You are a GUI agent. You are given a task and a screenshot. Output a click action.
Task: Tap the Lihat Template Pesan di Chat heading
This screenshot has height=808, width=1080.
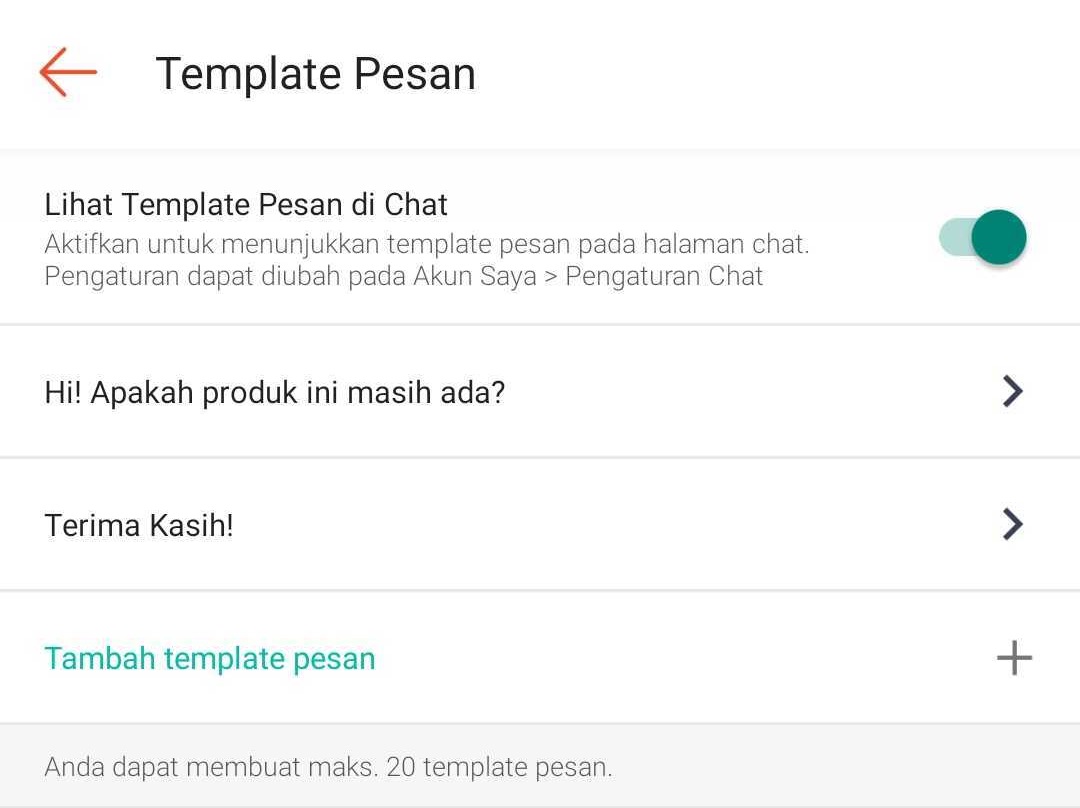click(x=245, y=204)
